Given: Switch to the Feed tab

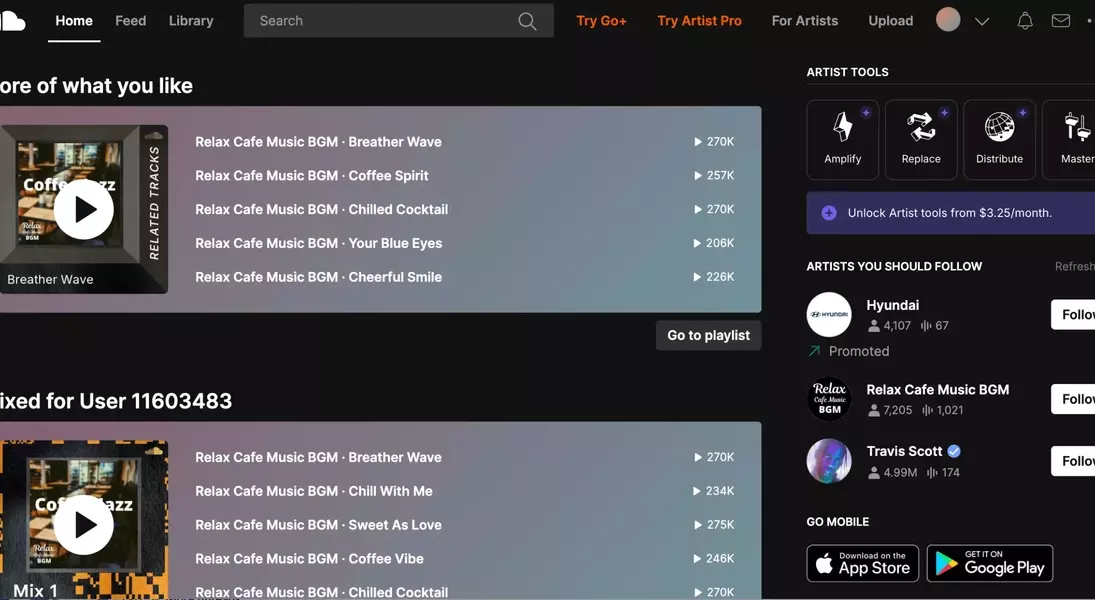Looking at the screenshot, I should [x=130, y=20].
